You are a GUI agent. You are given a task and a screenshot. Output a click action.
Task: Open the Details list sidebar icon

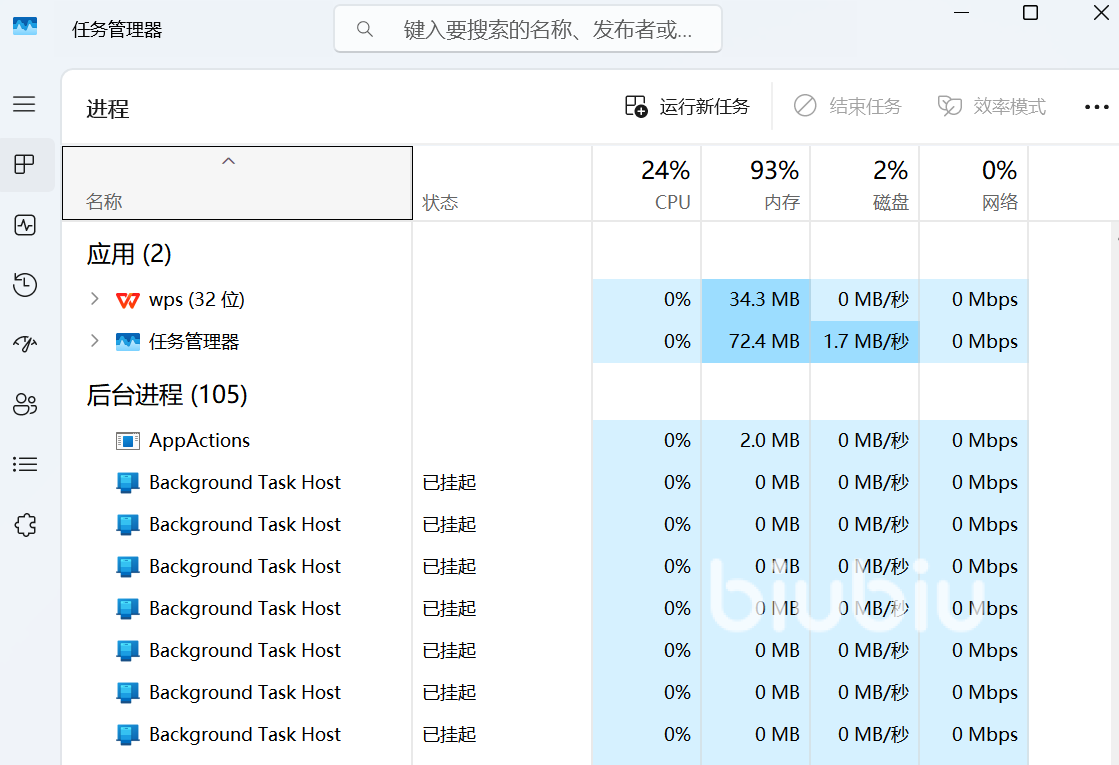click(x=25, y=464)
